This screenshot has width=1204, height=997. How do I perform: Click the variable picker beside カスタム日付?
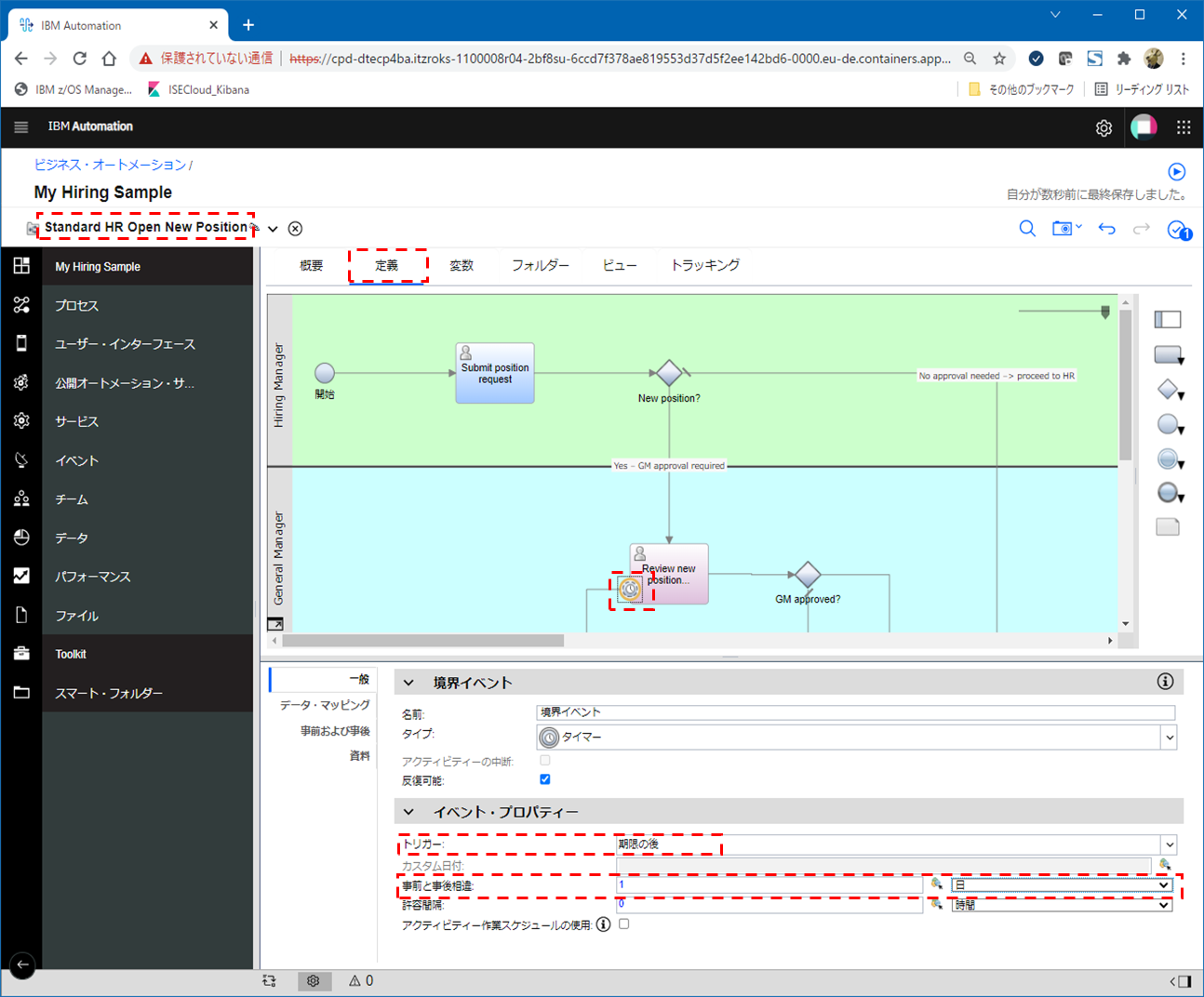pyautogui.click(x=1164, y=865)
